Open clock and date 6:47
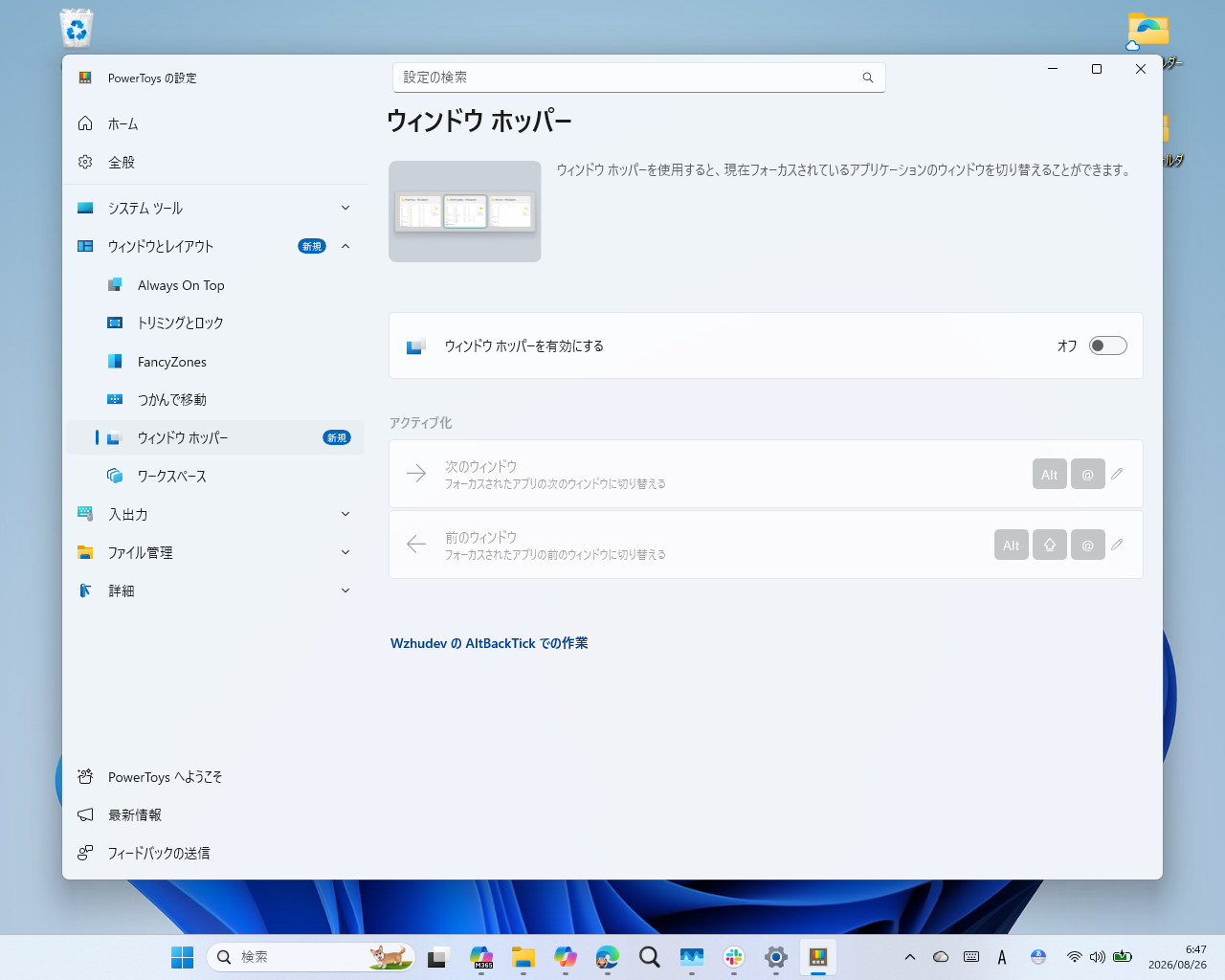The image size is (1225, 980). pos(1178,957)
